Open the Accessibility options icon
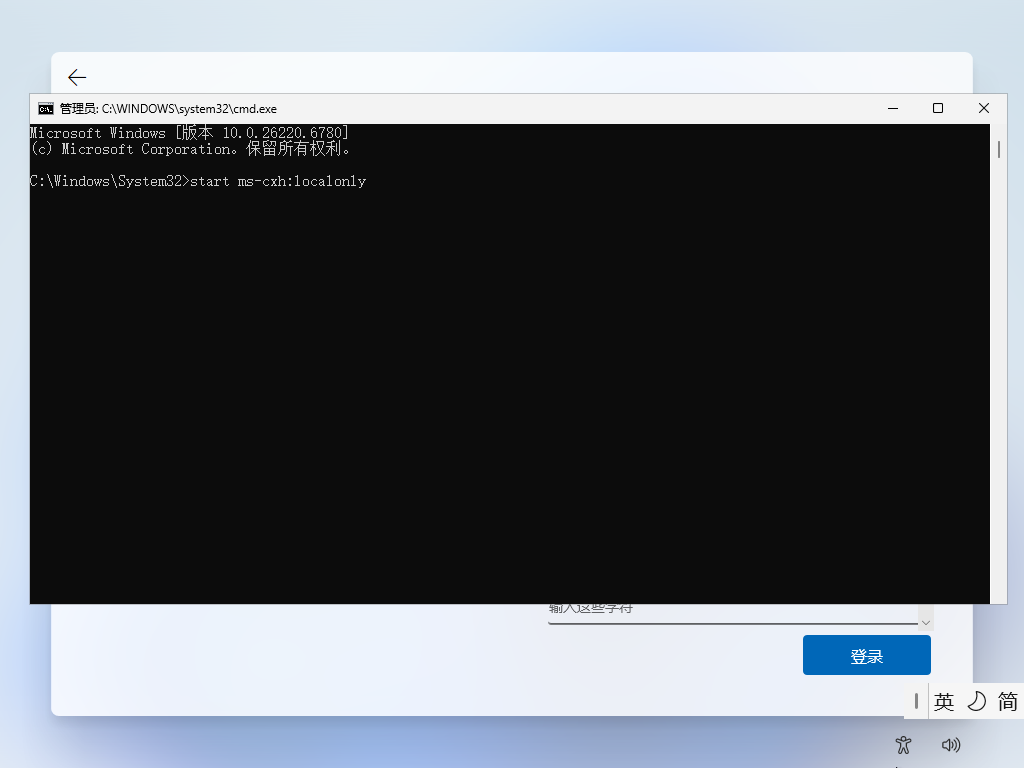 click(x=904, y=745)
